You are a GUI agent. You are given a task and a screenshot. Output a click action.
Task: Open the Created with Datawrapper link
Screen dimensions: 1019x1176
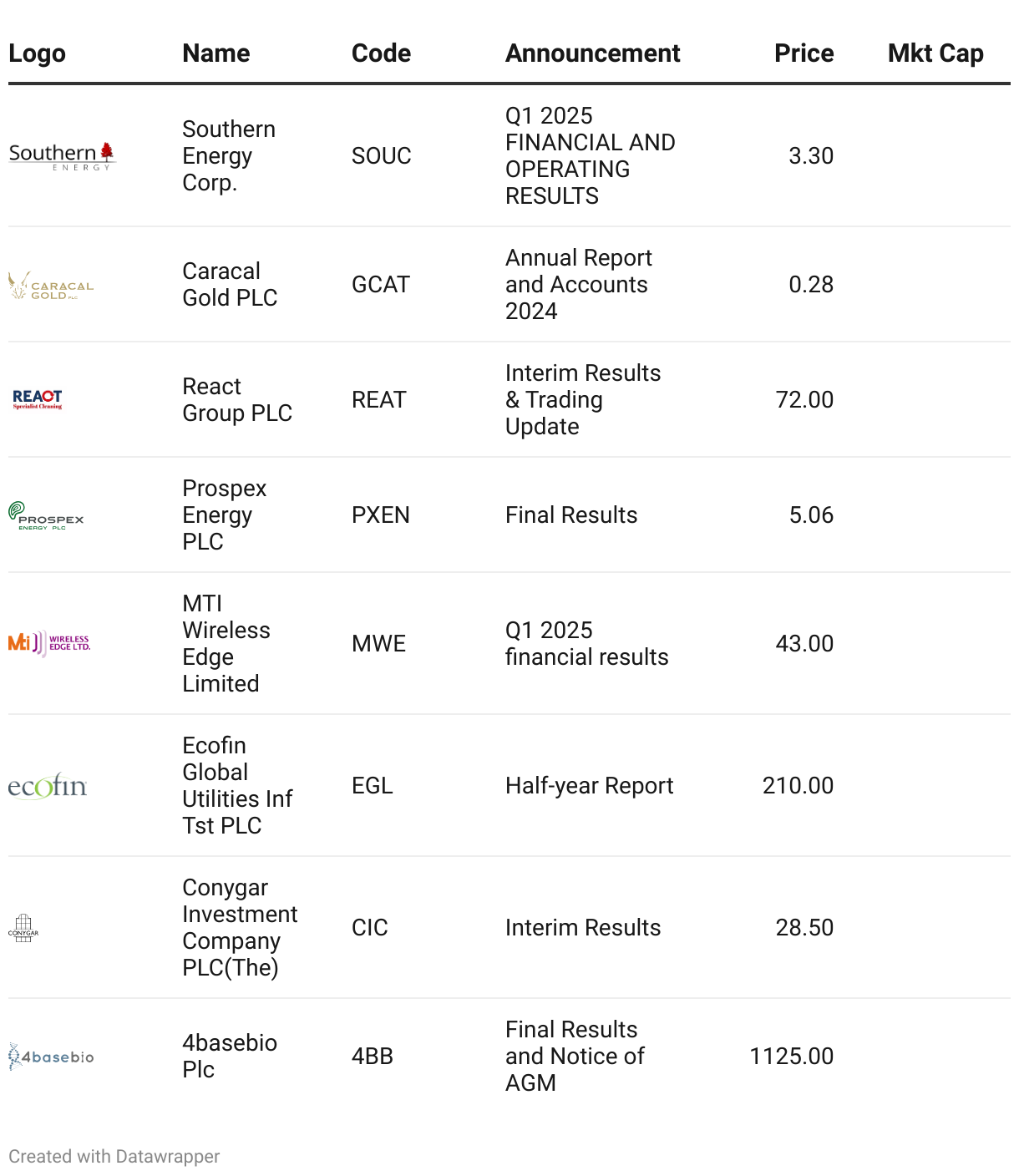click(114, 1157)
